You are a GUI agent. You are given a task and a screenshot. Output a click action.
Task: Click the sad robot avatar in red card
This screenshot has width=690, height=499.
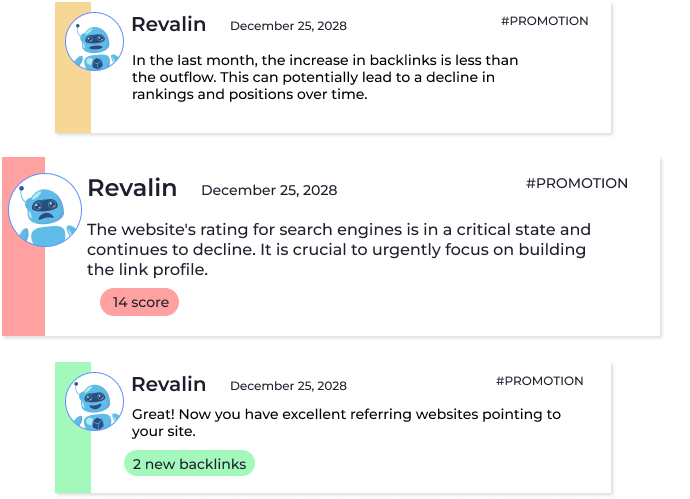click(45, 210)
